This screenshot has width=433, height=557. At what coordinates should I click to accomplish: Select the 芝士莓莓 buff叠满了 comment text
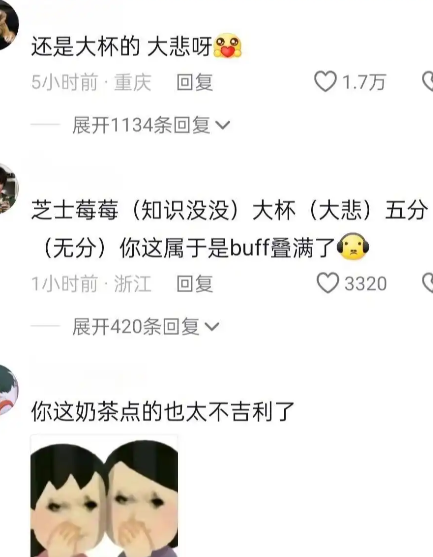pyautogui.click(x=229, y=228)
